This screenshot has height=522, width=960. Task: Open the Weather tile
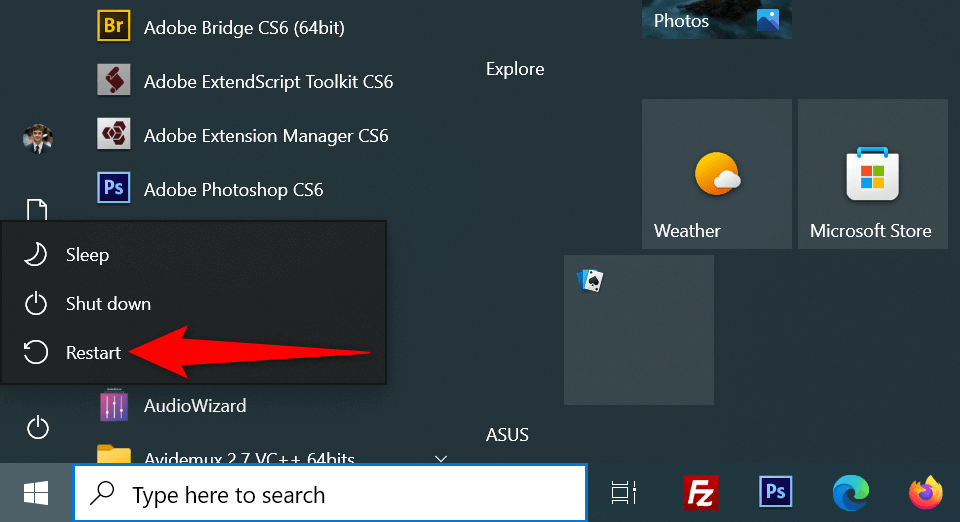[716, 174]
